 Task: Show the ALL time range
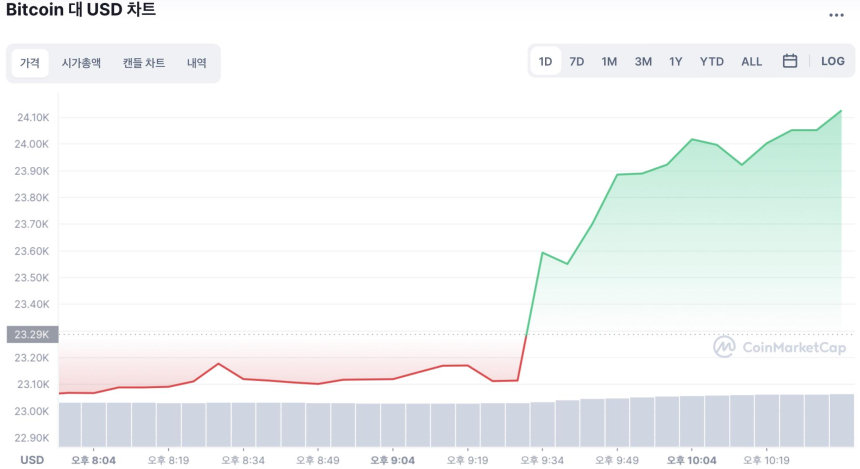(752, 61)
